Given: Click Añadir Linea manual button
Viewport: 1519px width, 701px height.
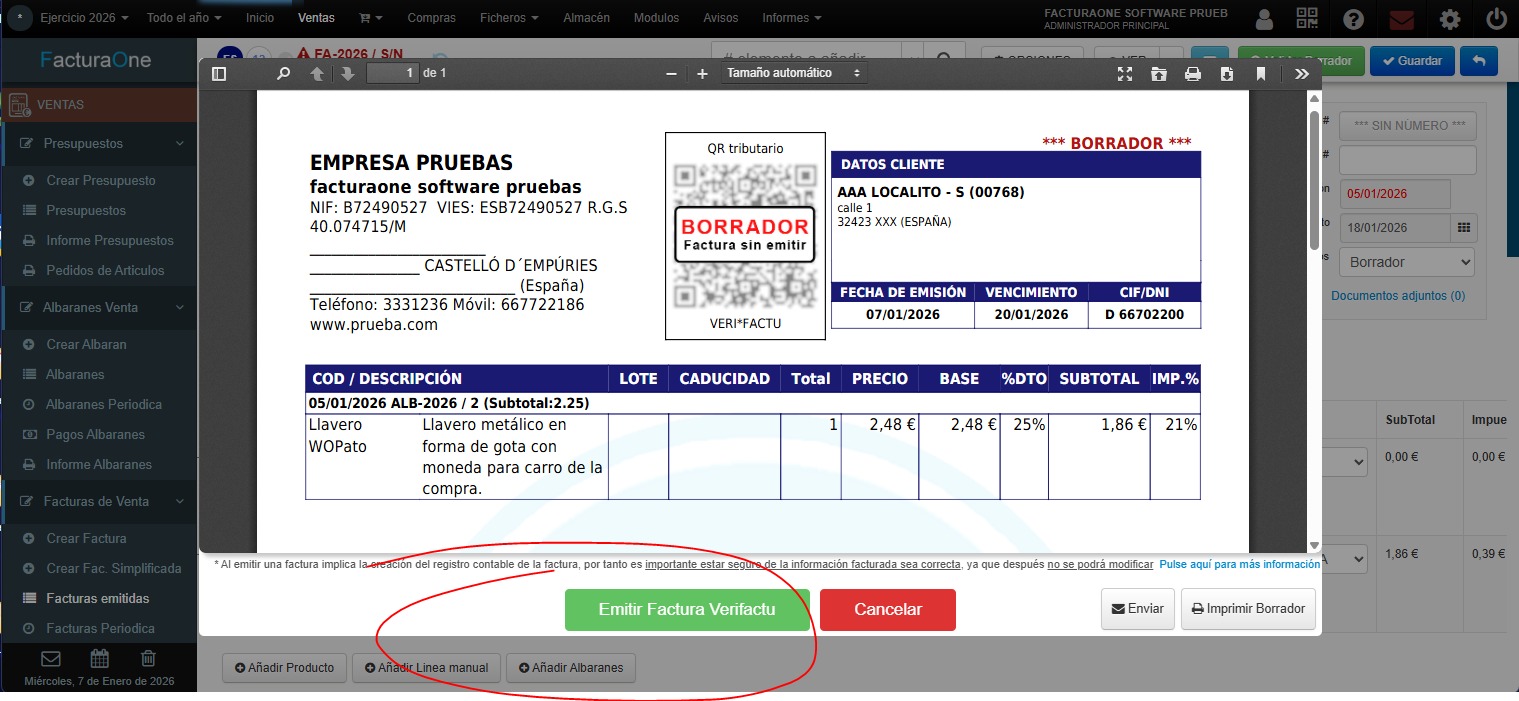Looking at the screenshot, I should click(x=426, y=667).
